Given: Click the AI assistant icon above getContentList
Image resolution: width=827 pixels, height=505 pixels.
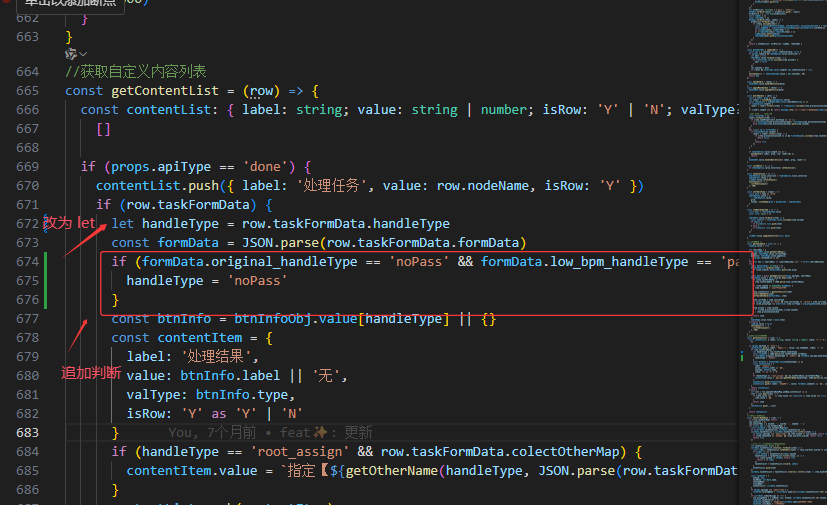Looking at the screenshot, I should click(x=70, y=53).
